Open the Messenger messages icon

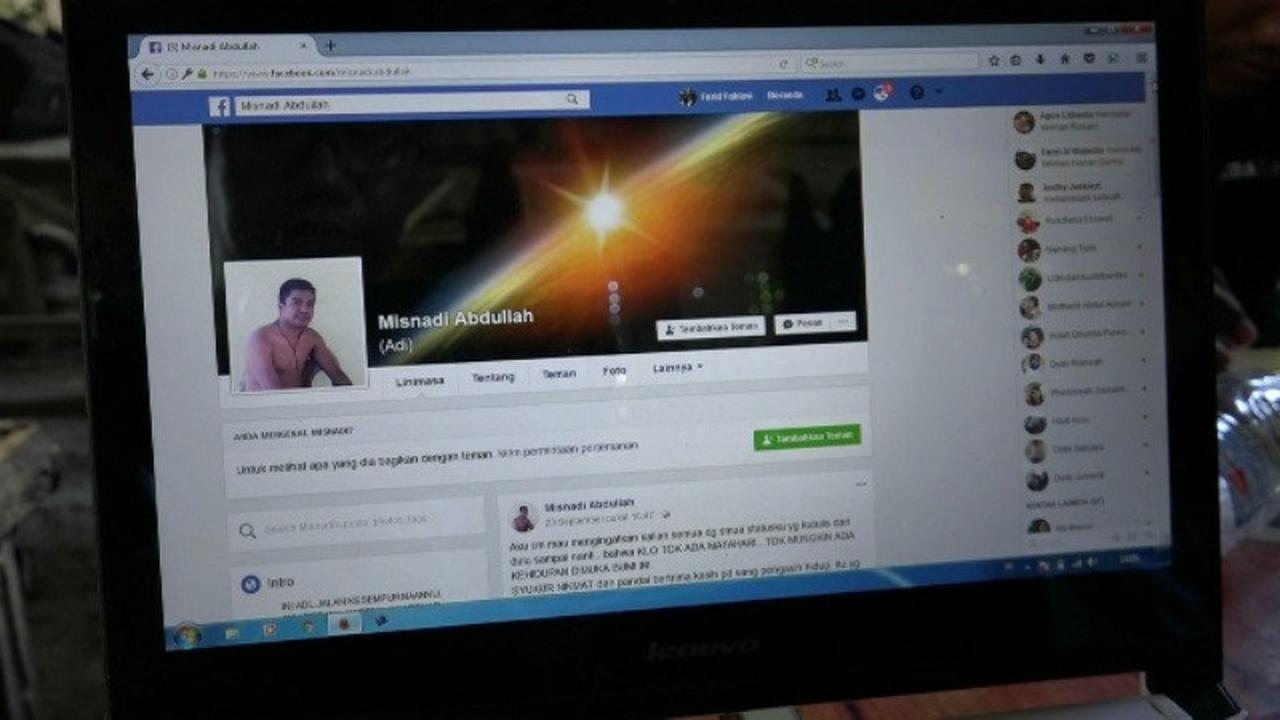[x=857, y=94]
